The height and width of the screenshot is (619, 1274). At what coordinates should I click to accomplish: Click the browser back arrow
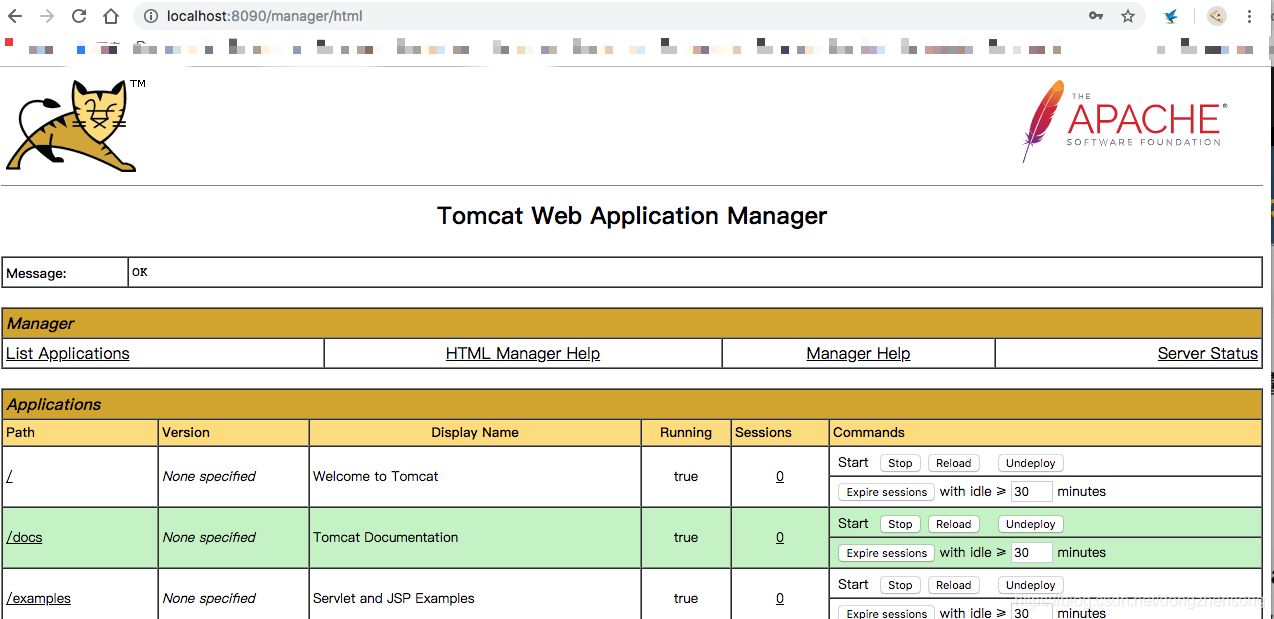(15, 16)
